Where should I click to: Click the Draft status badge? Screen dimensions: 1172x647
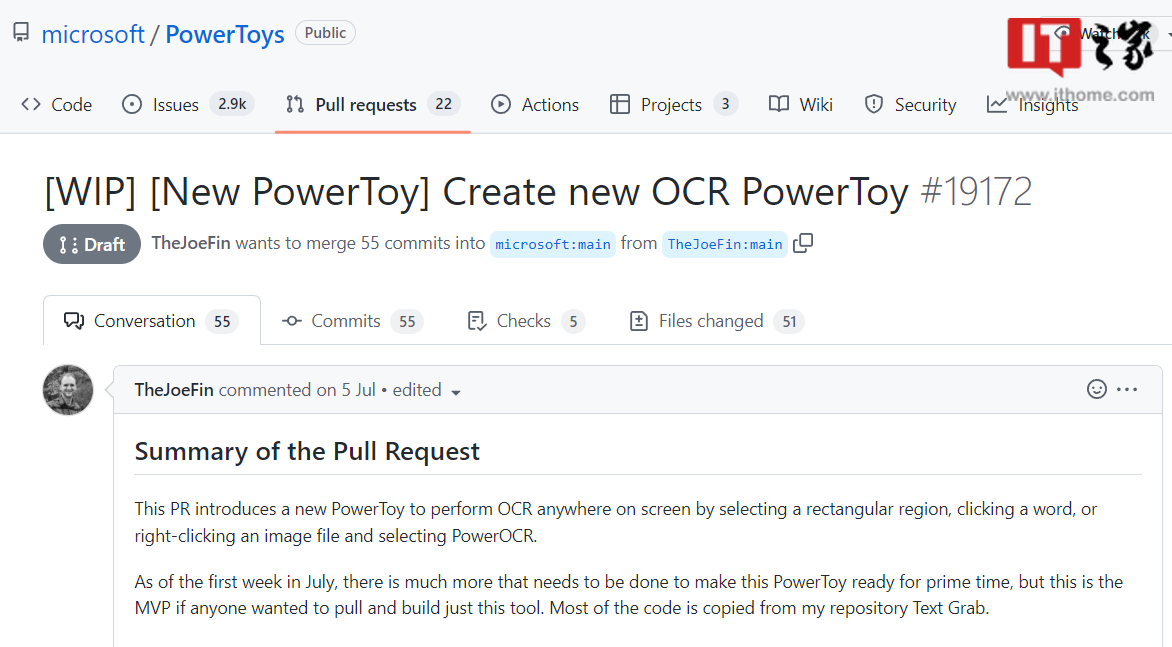click(92, 244)
